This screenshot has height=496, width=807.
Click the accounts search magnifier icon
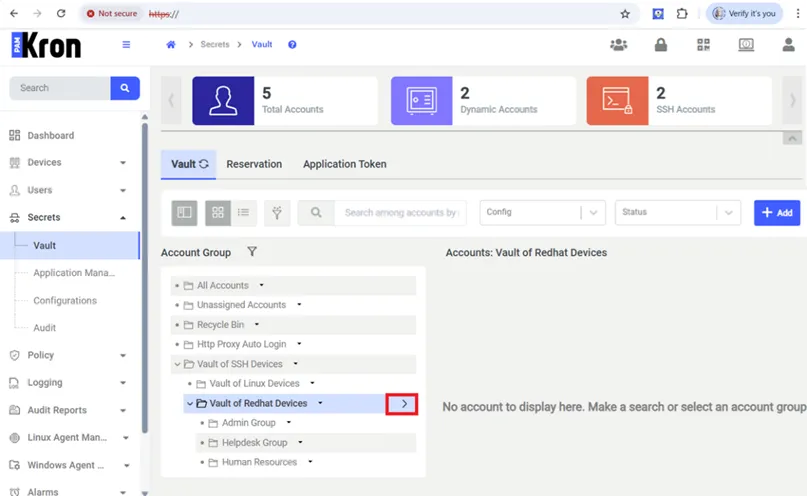coord(316,212)
